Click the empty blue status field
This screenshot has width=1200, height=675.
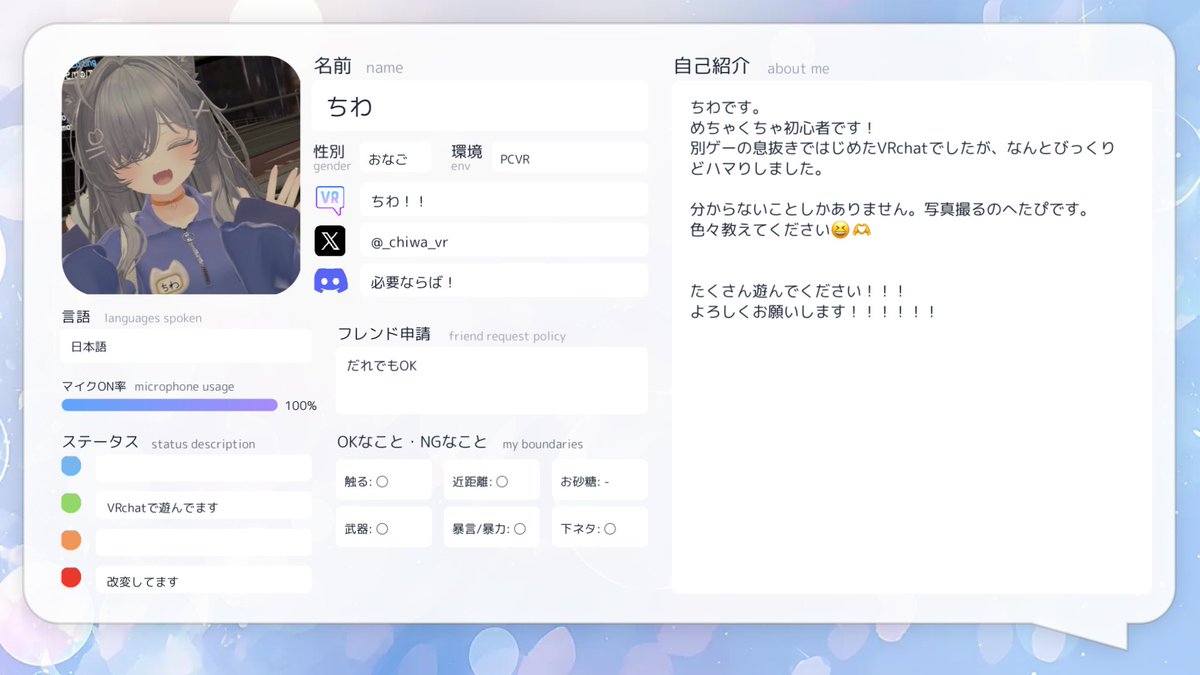204,468
